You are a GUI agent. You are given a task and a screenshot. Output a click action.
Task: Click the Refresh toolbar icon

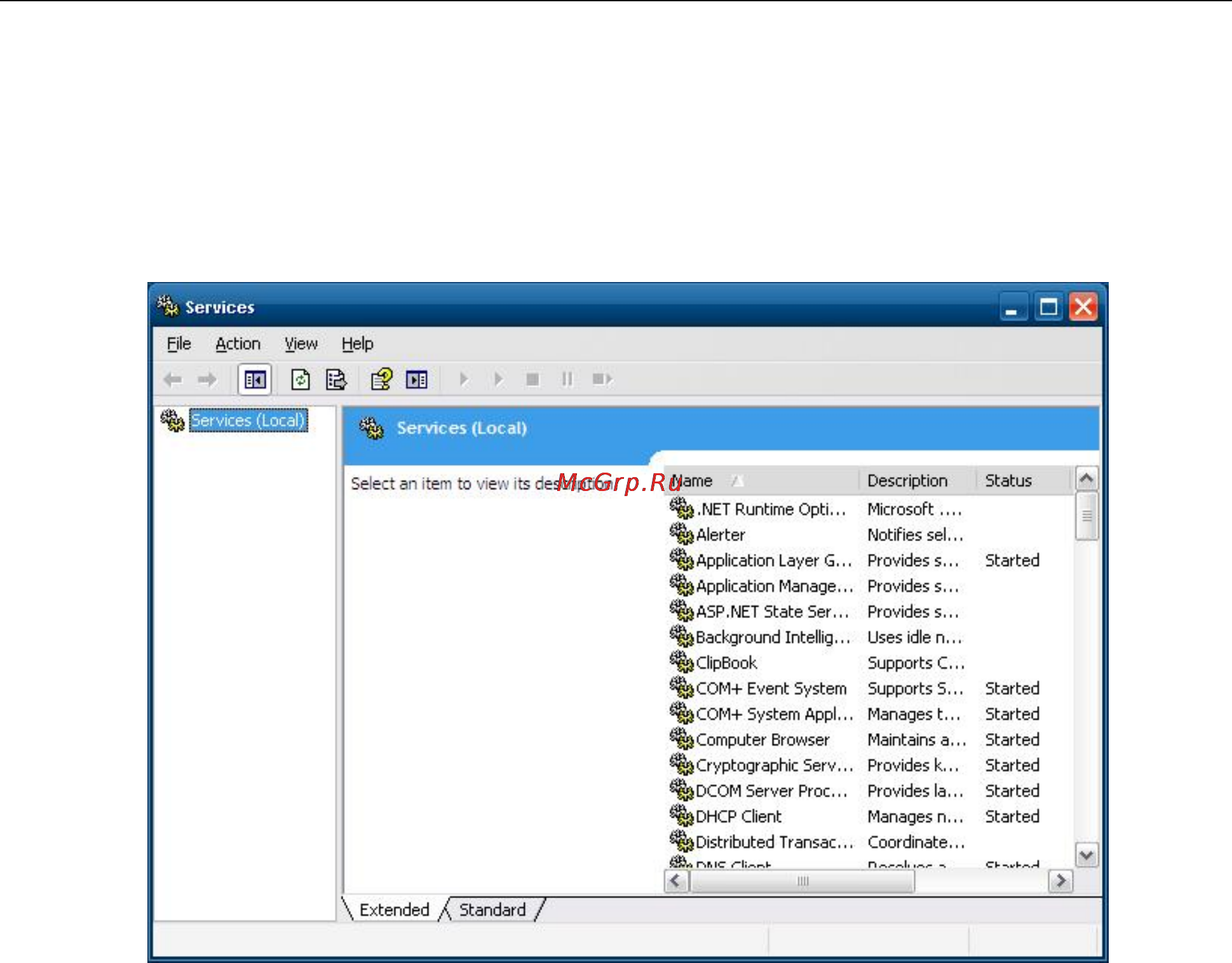coord(300,380)
